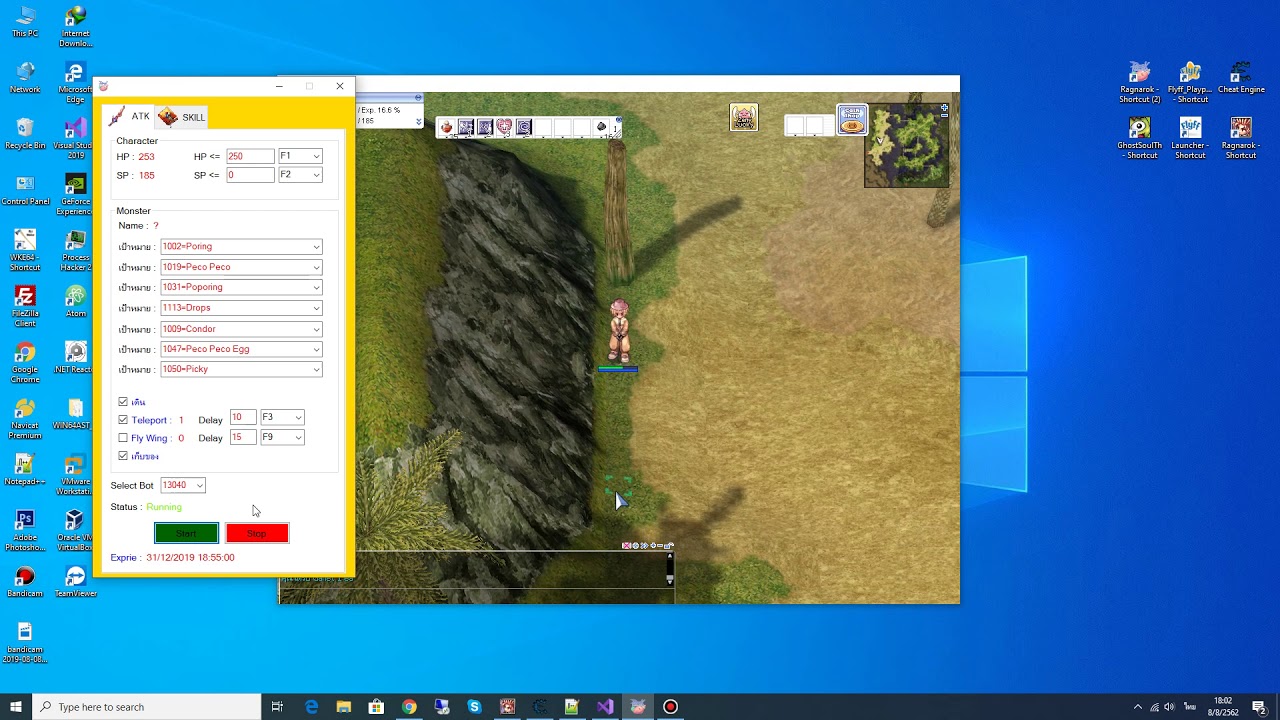Click the Teleport delay field showing 10
This screenshot has height=720, width=1280.
[x=242, y=417]
